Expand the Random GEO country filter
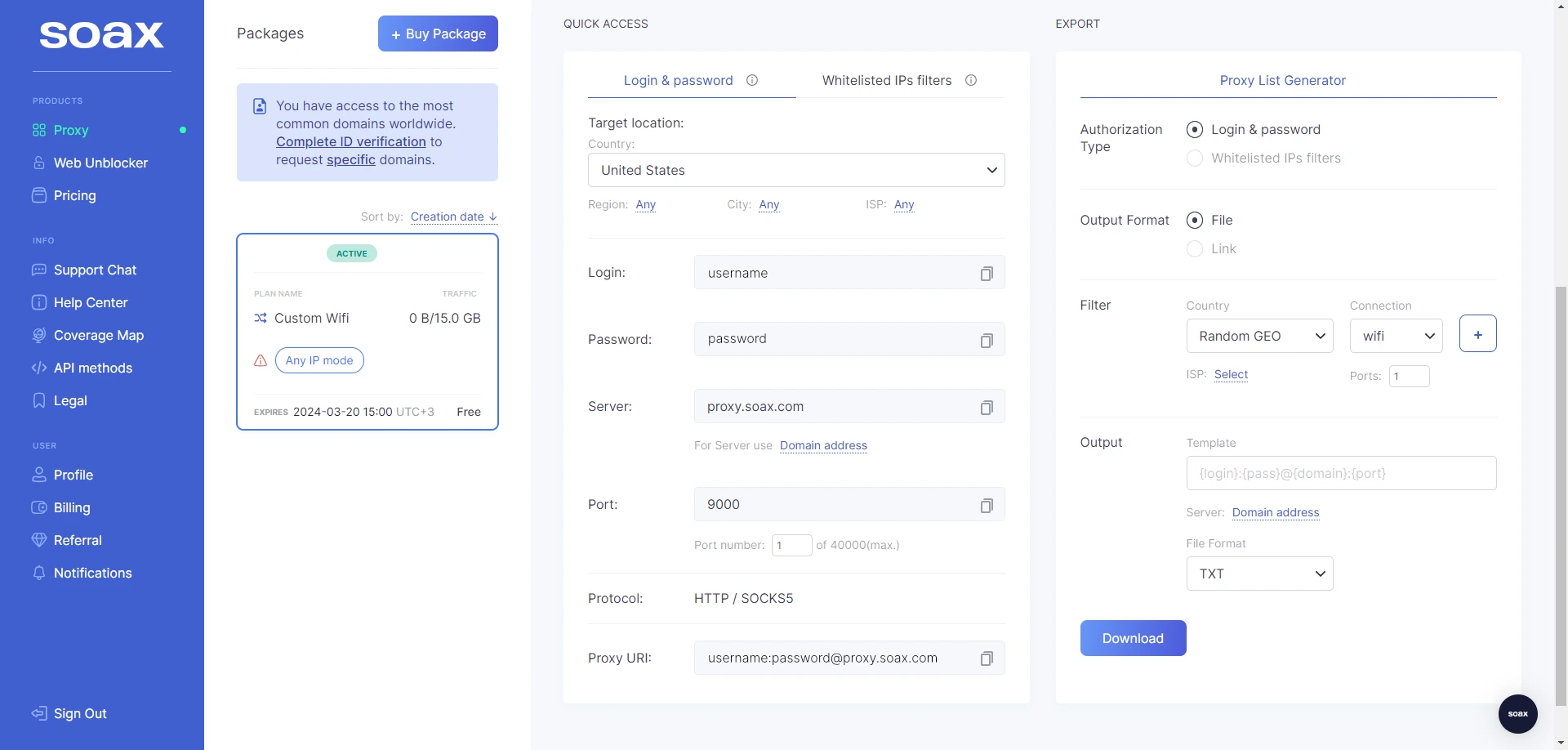This screenshot has width=1568, height=750. point(1258,336)
